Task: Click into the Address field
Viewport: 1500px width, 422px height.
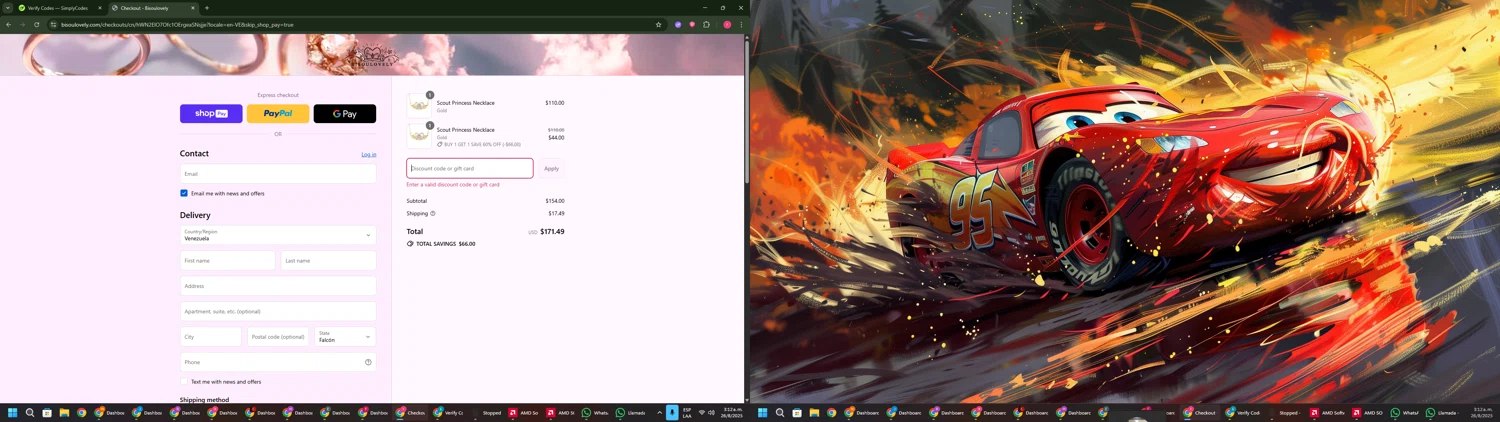Action: [x=278, y=286]
